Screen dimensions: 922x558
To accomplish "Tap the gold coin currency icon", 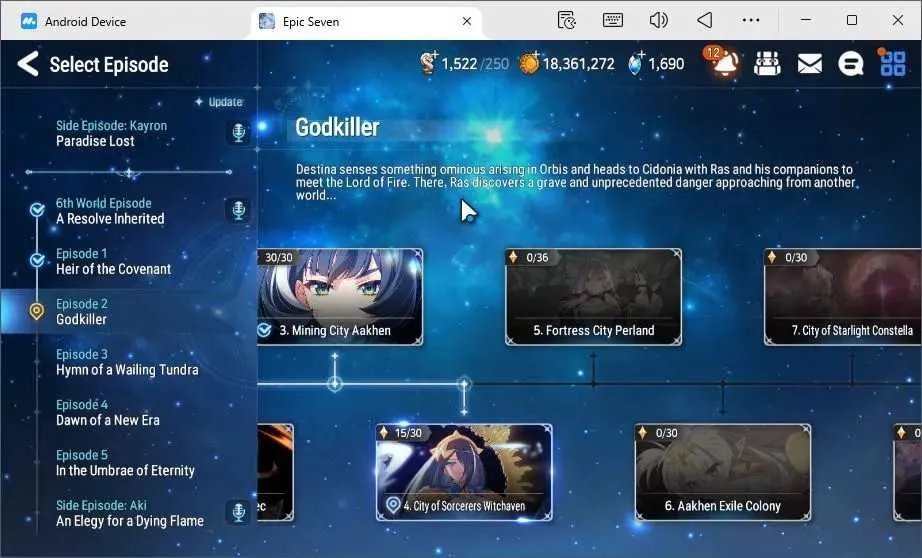I will (529, 64).
